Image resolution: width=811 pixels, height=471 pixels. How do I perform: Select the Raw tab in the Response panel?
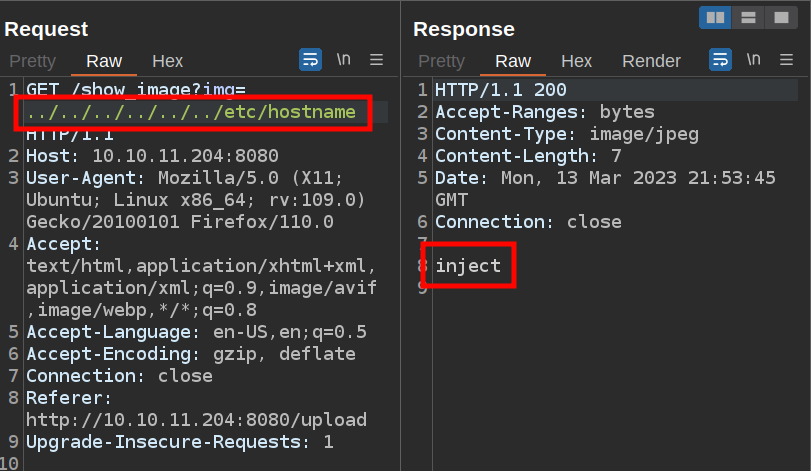point(514,61)
